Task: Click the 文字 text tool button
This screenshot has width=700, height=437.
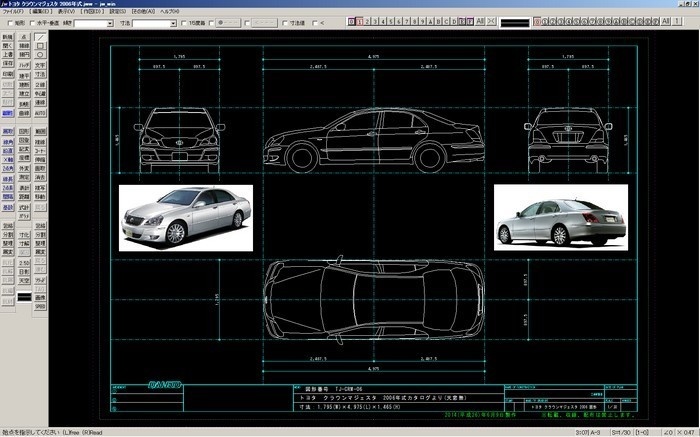Action: [x=40, y=67]
